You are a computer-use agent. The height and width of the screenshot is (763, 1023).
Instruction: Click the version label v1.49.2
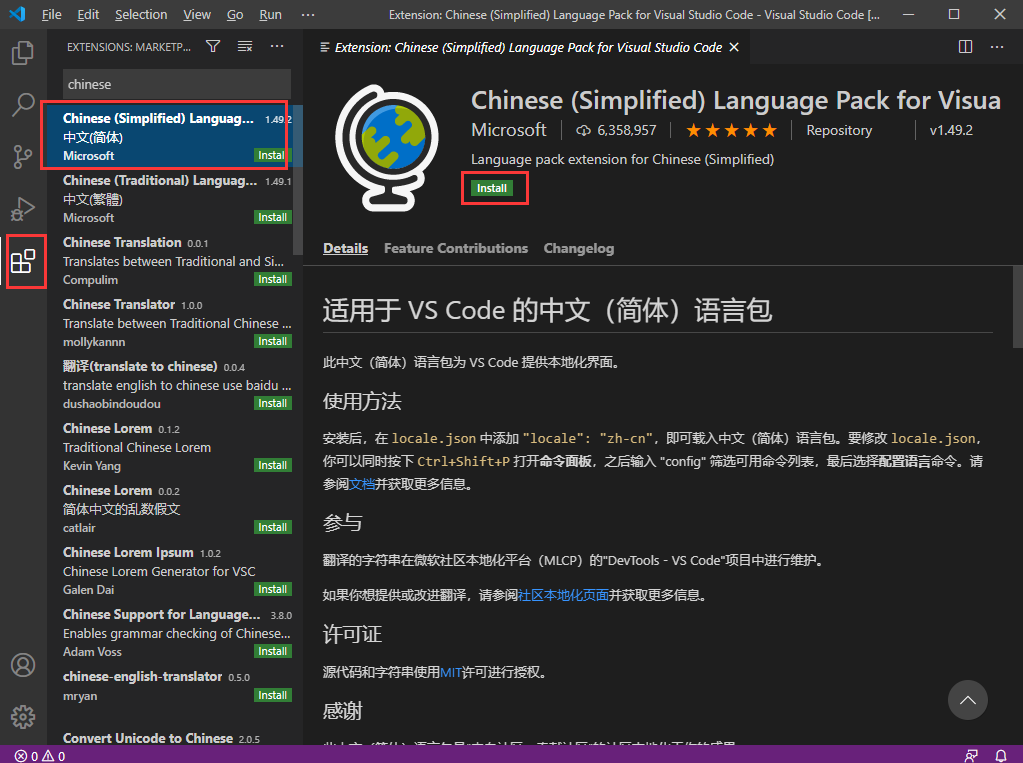coord(951,131)
